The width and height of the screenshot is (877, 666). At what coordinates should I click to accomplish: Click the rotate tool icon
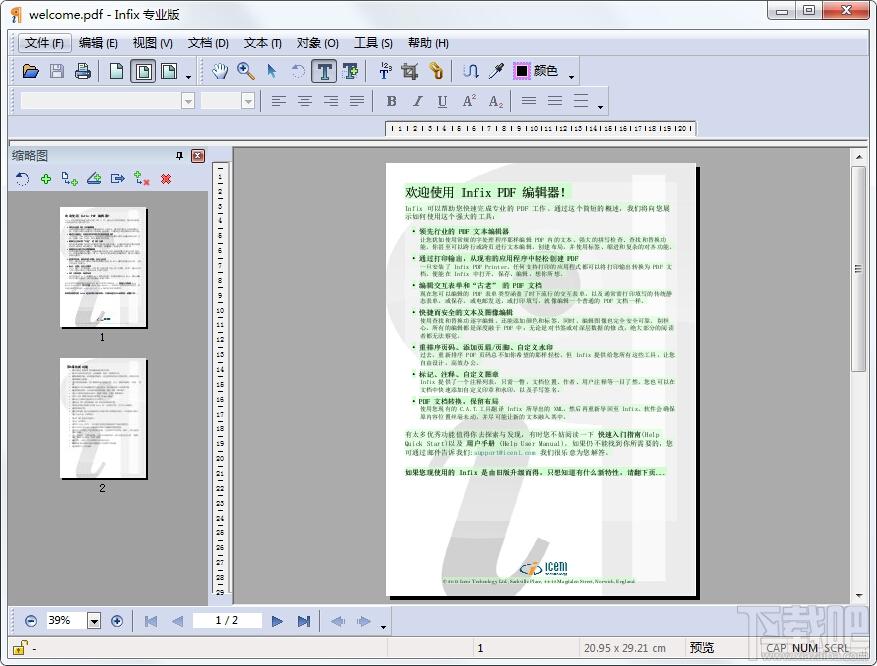[x=298, y=71]
